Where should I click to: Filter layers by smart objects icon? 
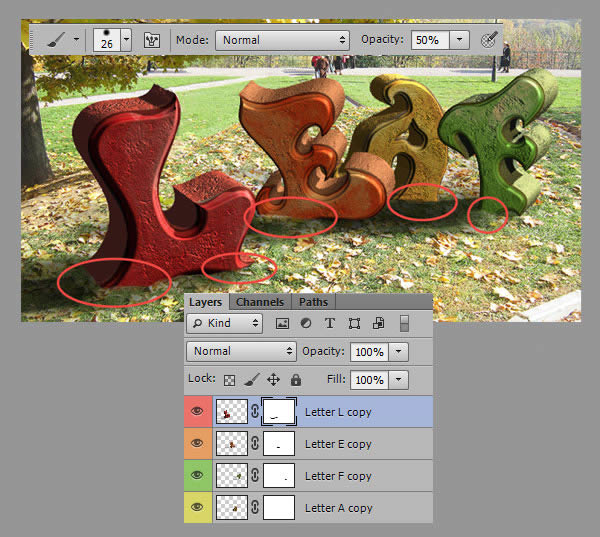click(x=378, y=324)
